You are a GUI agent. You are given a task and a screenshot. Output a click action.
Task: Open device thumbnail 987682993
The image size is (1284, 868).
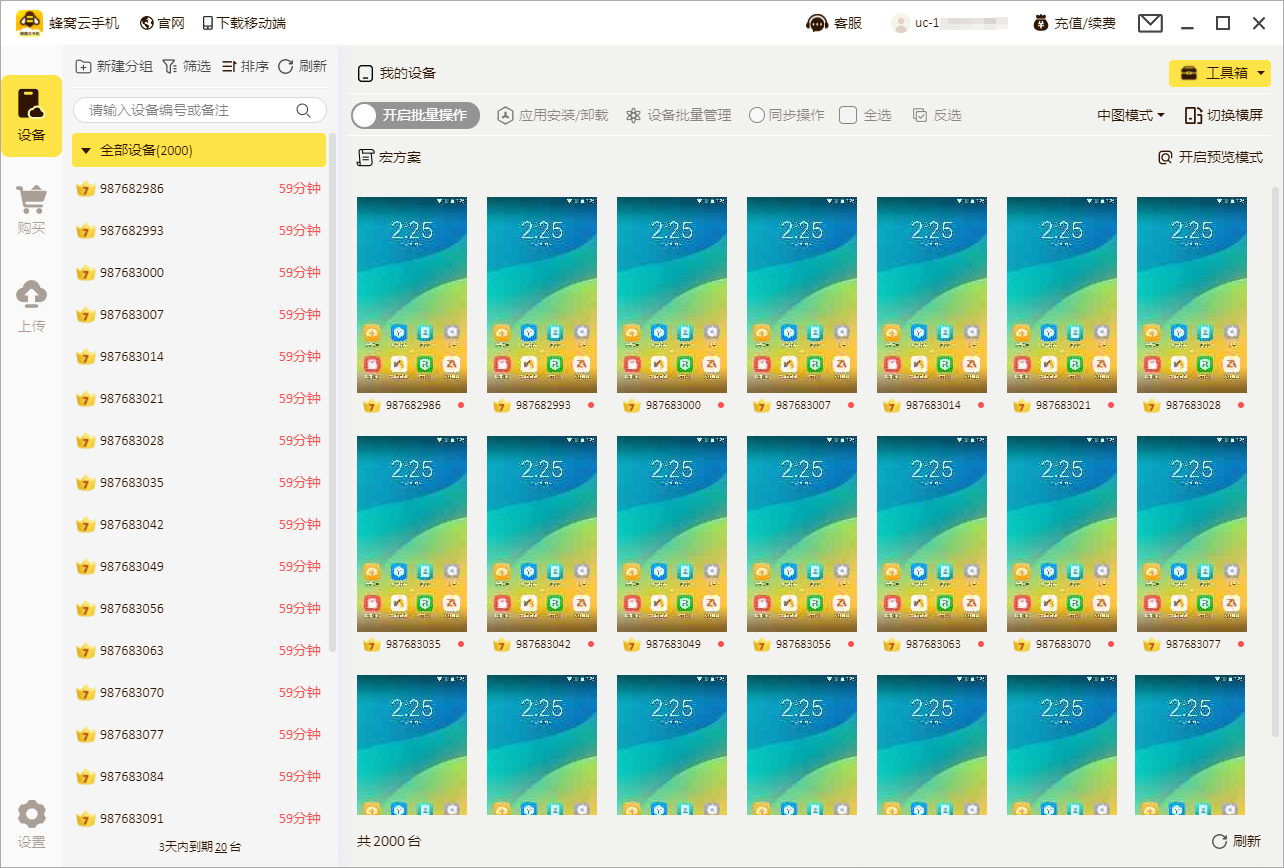pos(542,294)
